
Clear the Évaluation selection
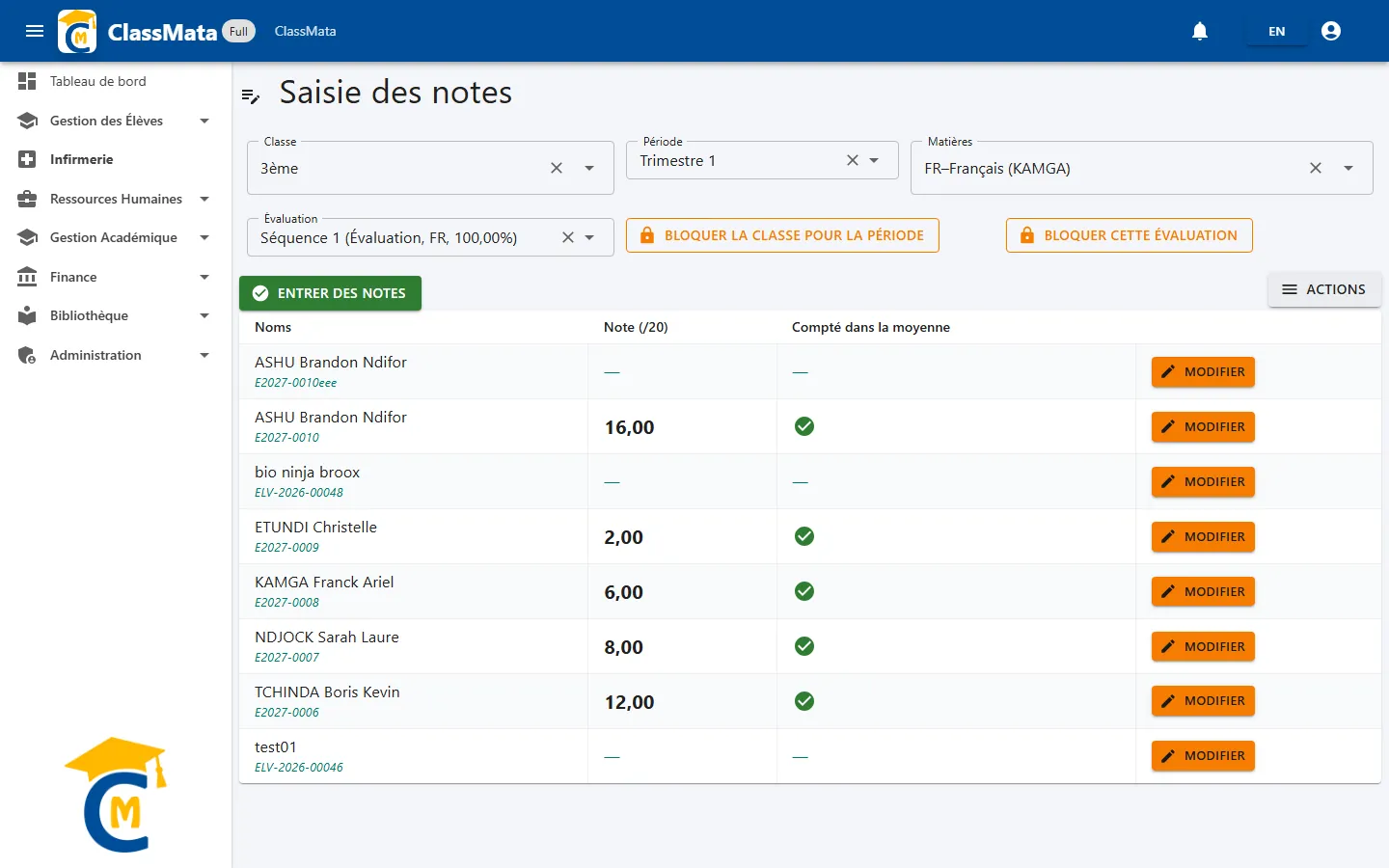pyautogui.click(x=568, y=237)
